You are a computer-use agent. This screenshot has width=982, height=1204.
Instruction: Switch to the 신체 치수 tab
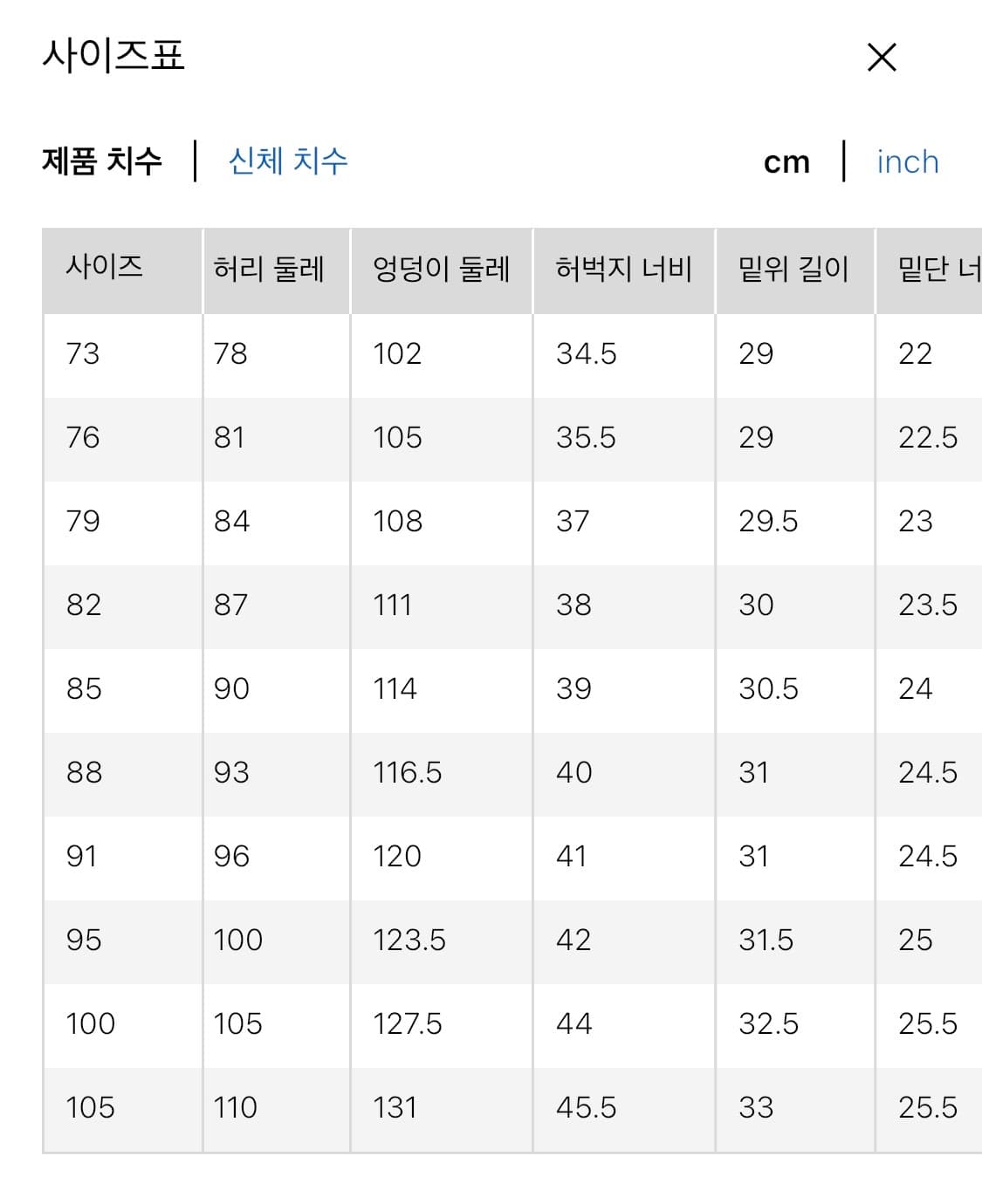(x=289, y=161)
